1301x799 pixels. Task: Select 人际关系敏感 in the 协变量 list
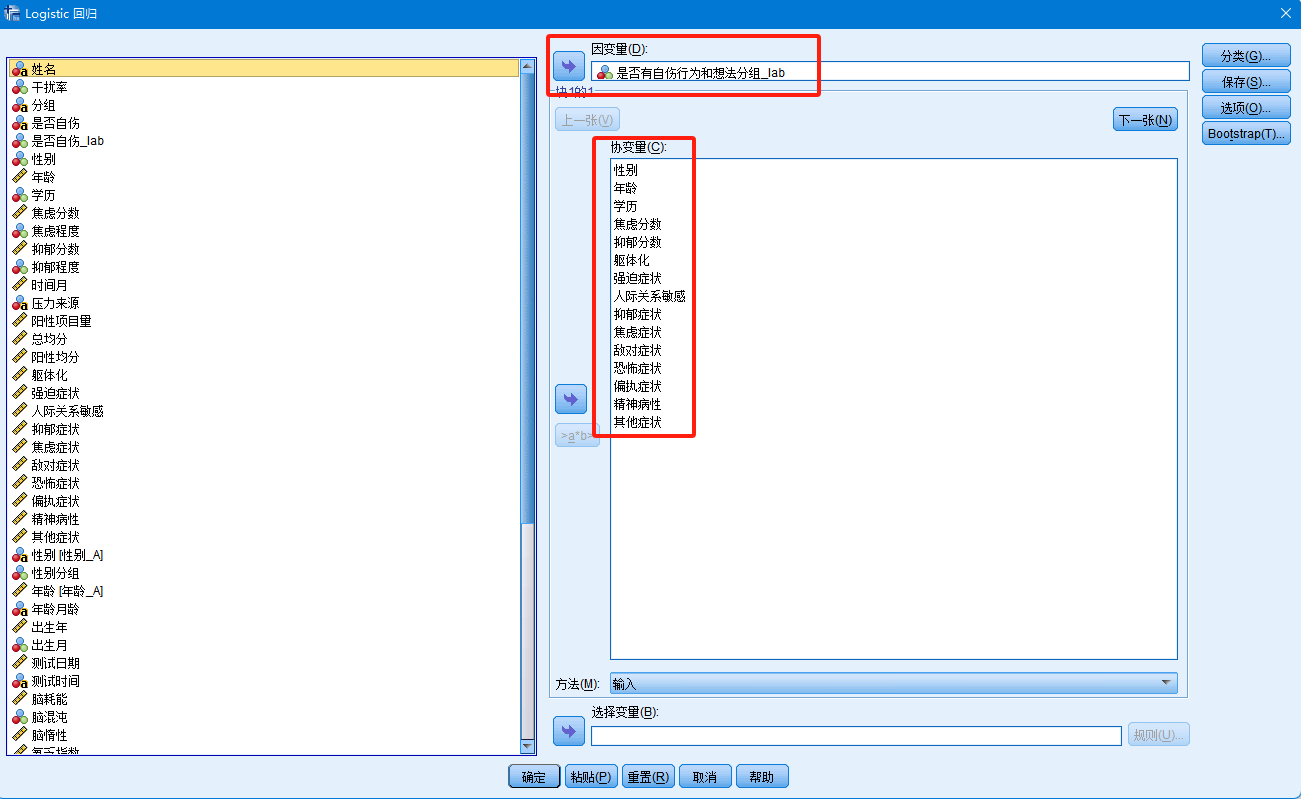click(650, 296)
